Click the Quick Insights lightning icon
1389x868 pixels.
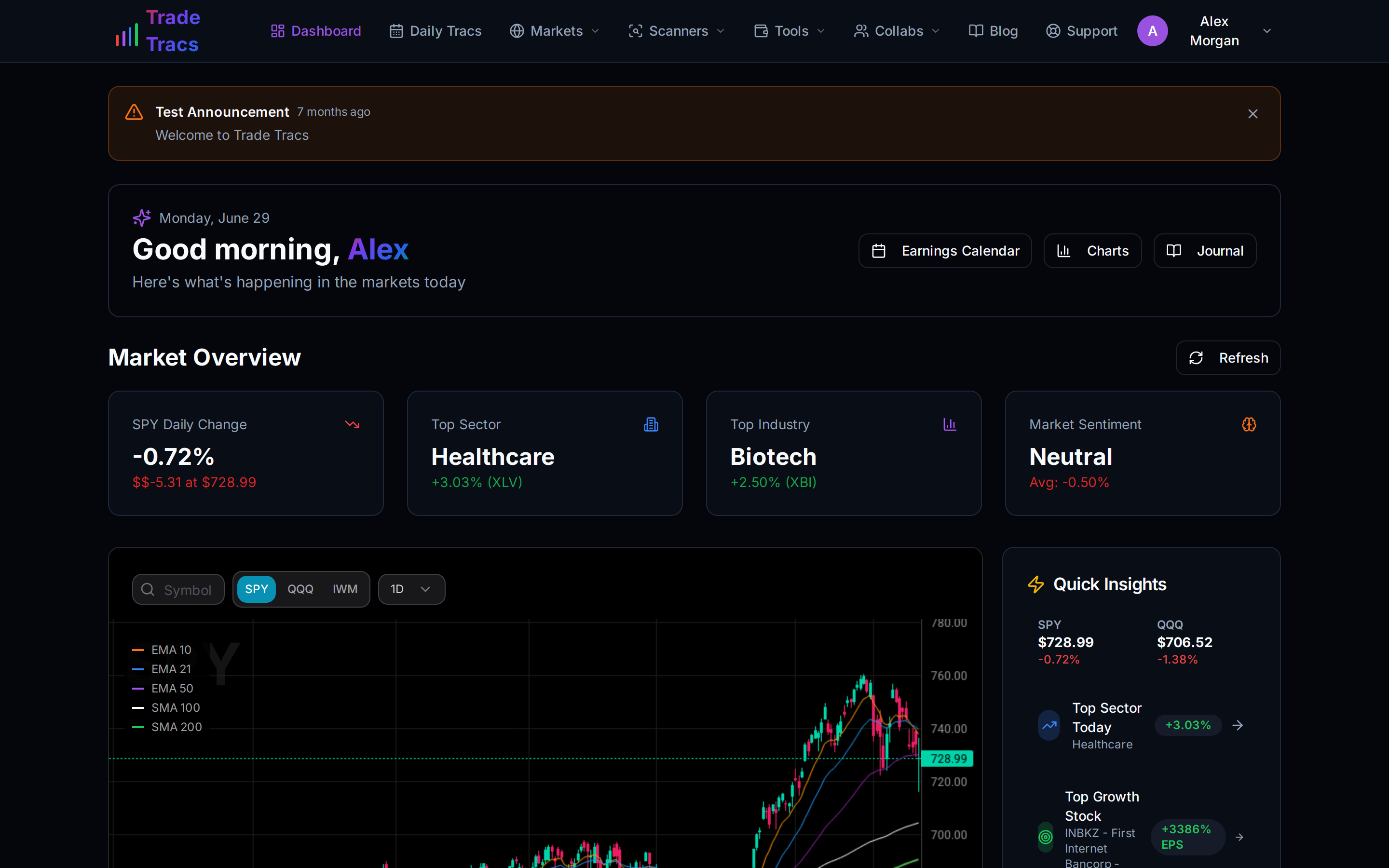coord(1036,584)
